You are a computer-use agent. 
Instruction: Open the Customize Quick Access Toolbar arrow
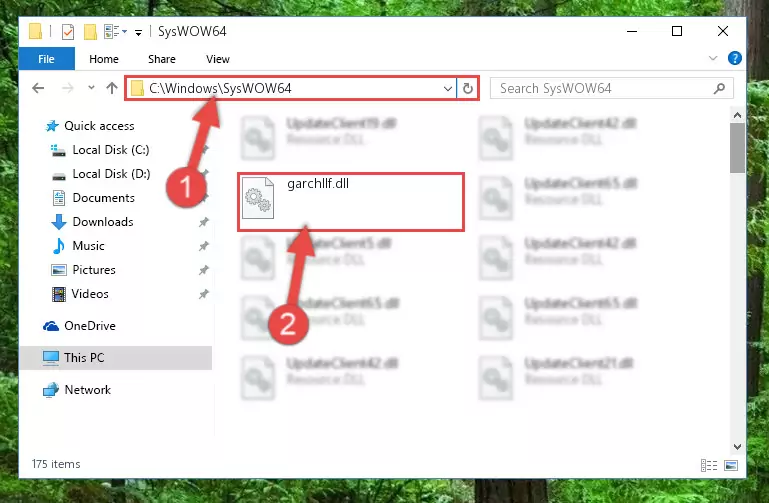[x=138, y=33]
